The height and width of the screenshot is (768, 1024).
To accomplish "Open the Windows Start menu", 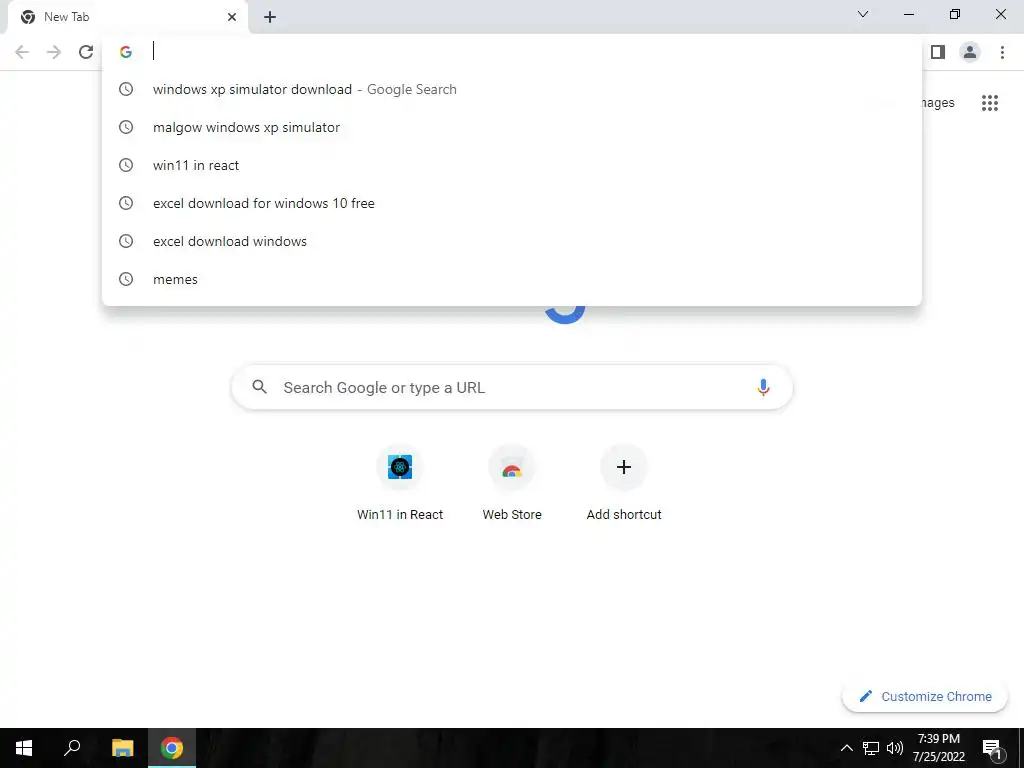I will pos(24,748).
